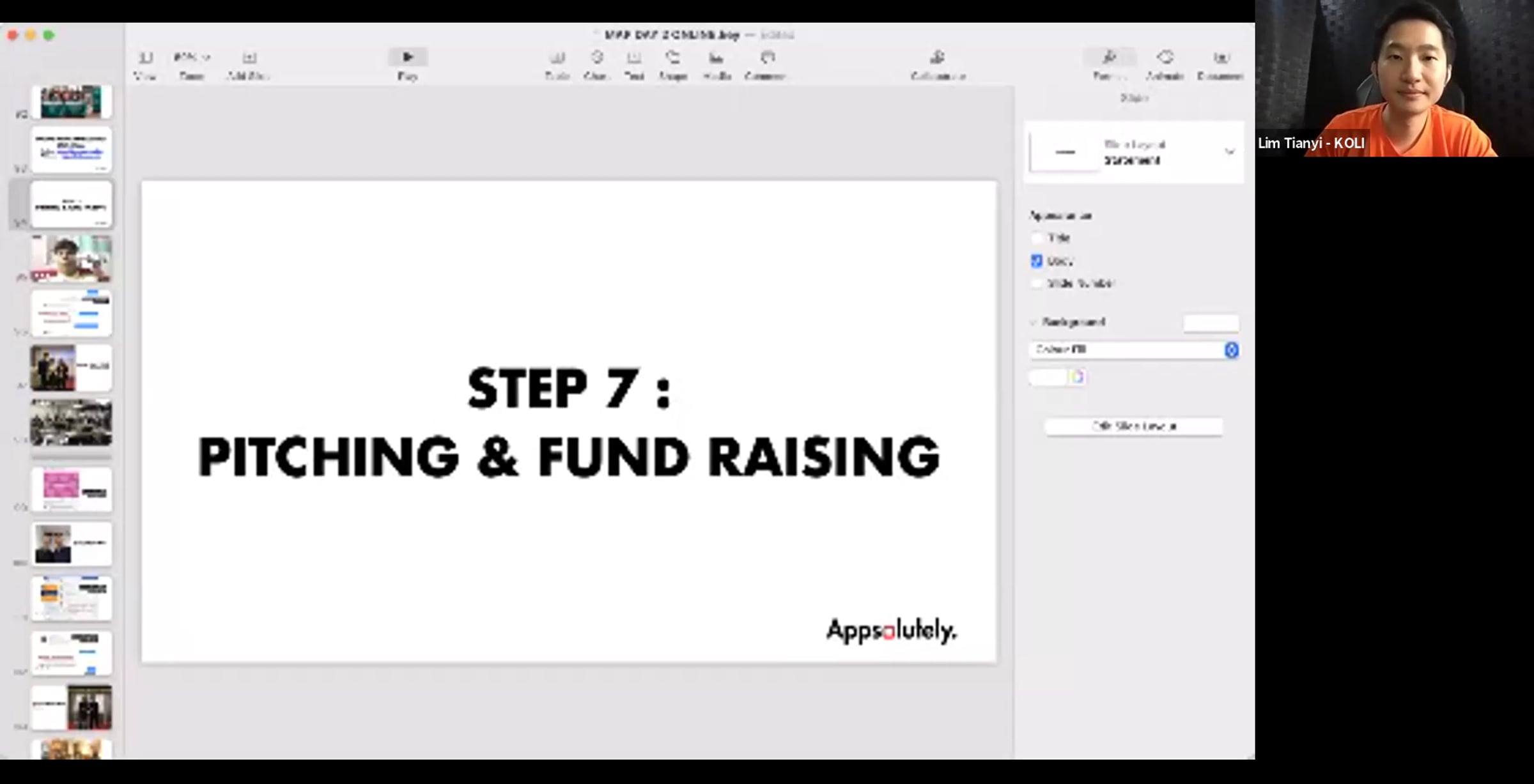Click the Add Slide toolbar icon
Screen dimensions: 1534x784
pyautogui.click(x=249, y=59)
